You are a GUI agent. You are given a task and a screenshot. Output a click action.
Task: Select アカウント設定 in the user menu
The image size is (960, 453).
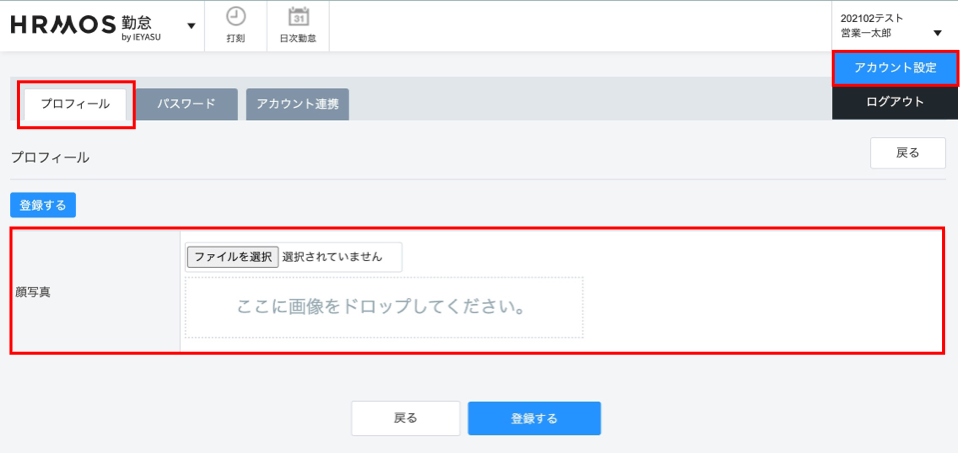[x=895, y=68]
